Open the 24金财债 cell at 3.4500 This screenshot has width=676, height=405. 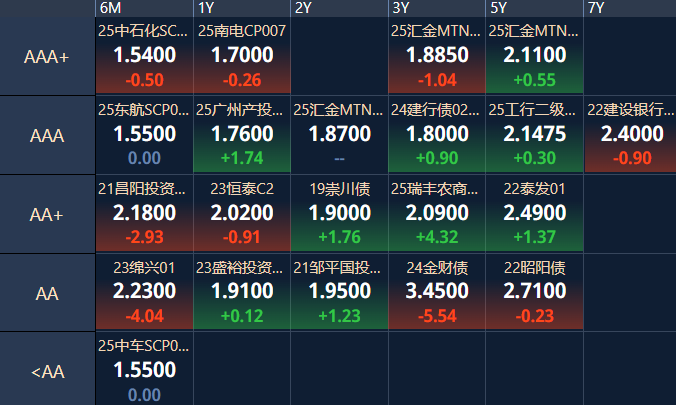coord(437,292)
